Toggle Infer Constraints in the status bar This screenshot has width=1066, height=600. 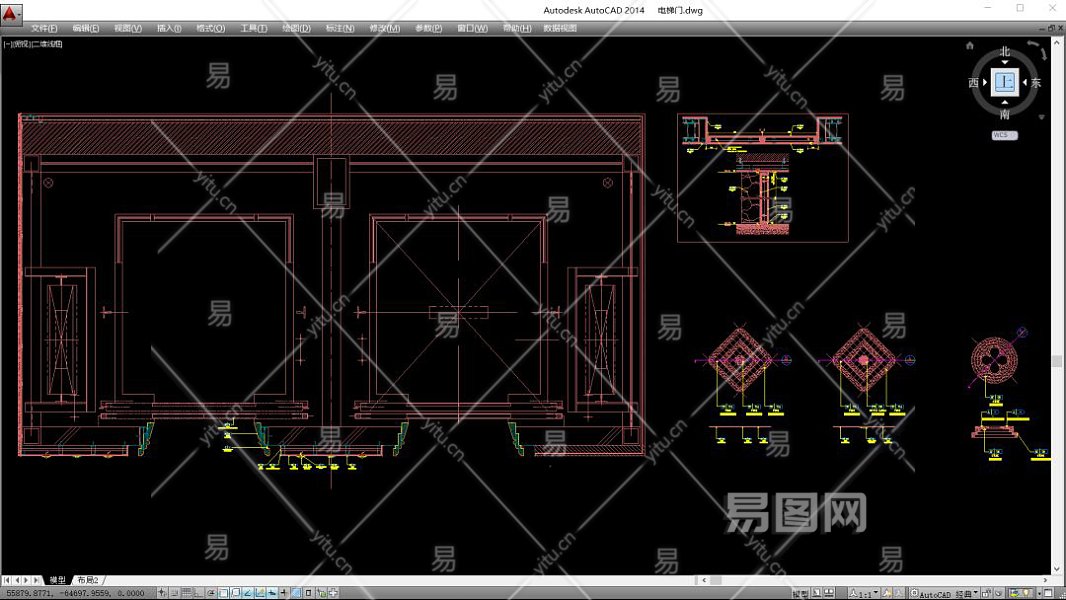(162, 593)
